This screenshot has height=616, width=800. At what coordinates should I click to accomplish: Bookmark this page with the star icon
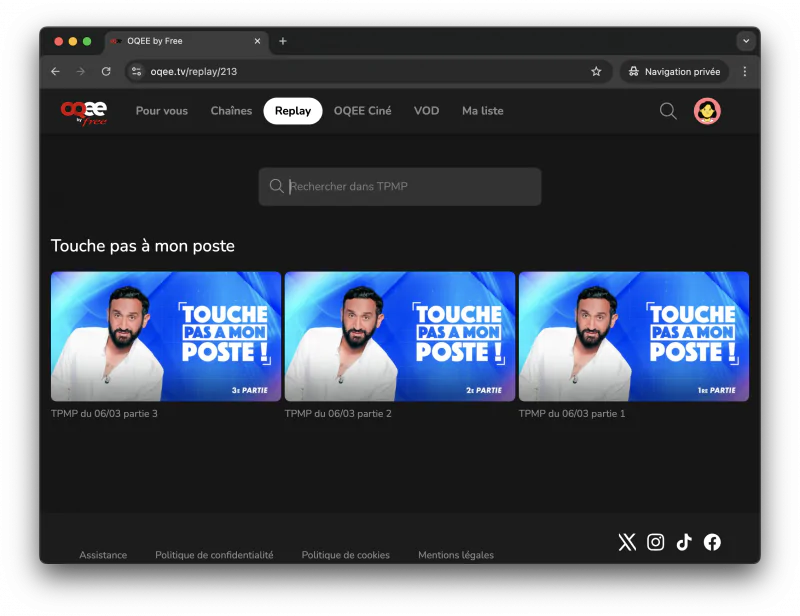[x=596, y=72]
